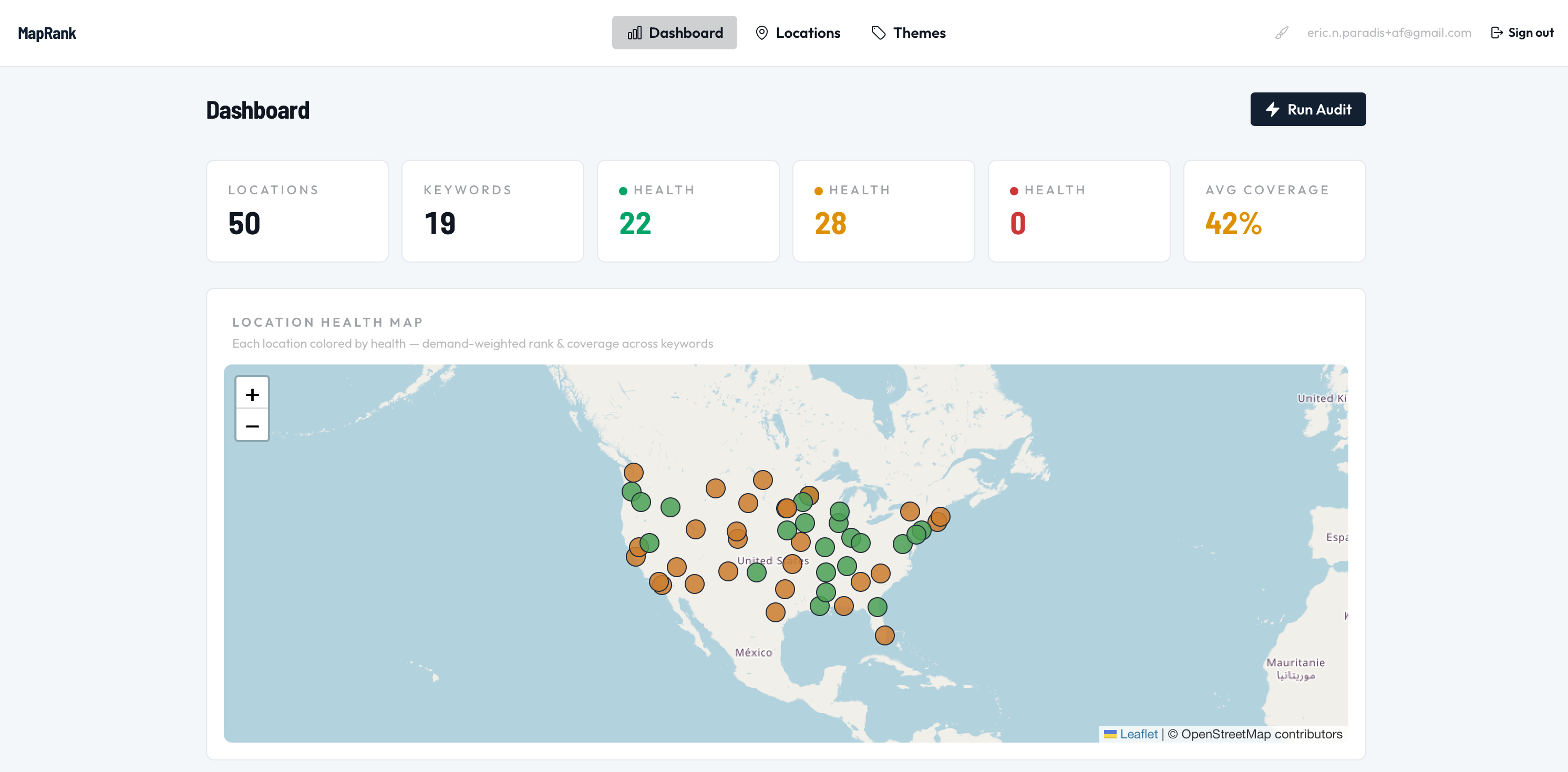Click the green health card showing 22

(688, 211)
